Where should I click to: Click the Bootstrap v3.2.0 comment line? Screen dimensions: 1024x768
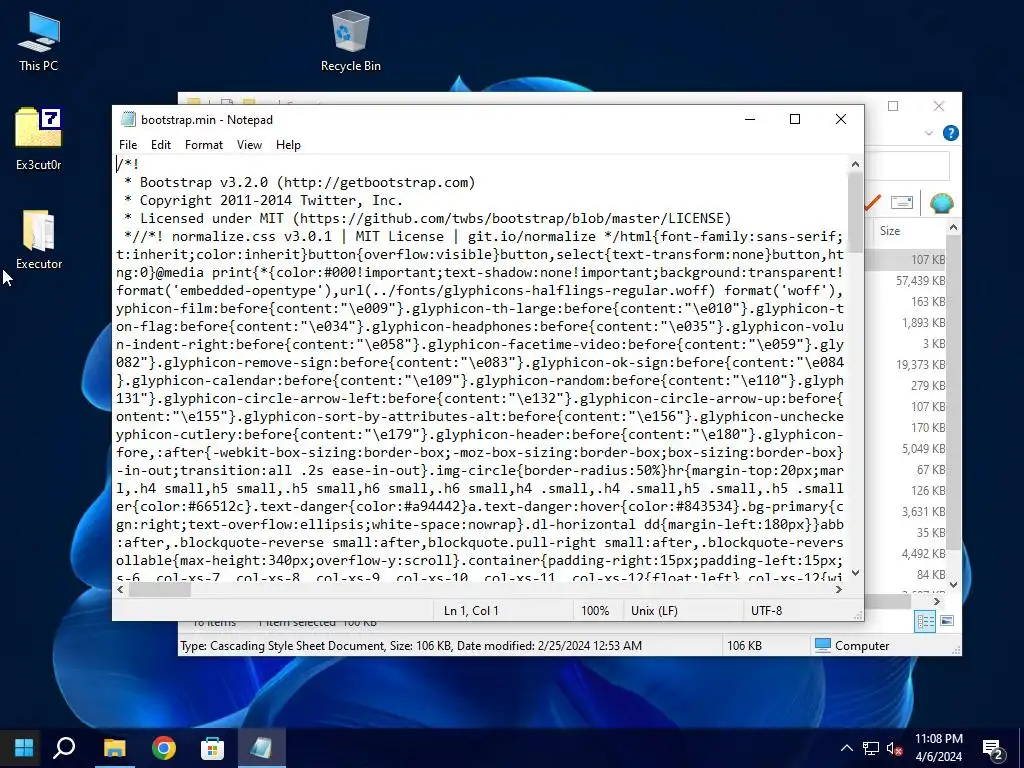[x=300, y=182]
